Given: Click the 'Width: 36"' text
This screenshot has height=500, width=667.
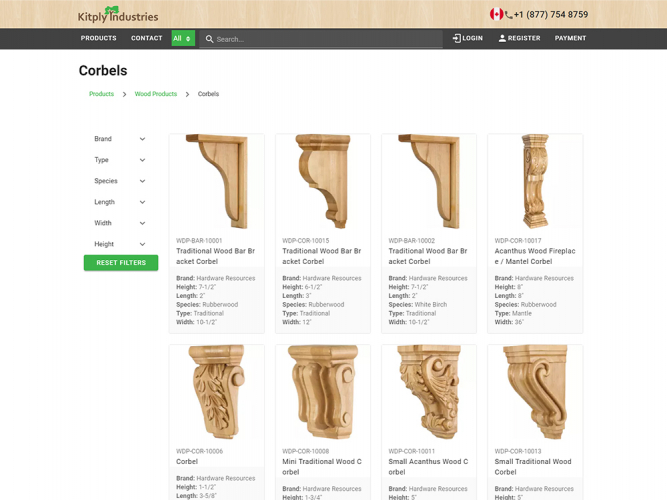Looking at the screenshot, I should point(509,323).
